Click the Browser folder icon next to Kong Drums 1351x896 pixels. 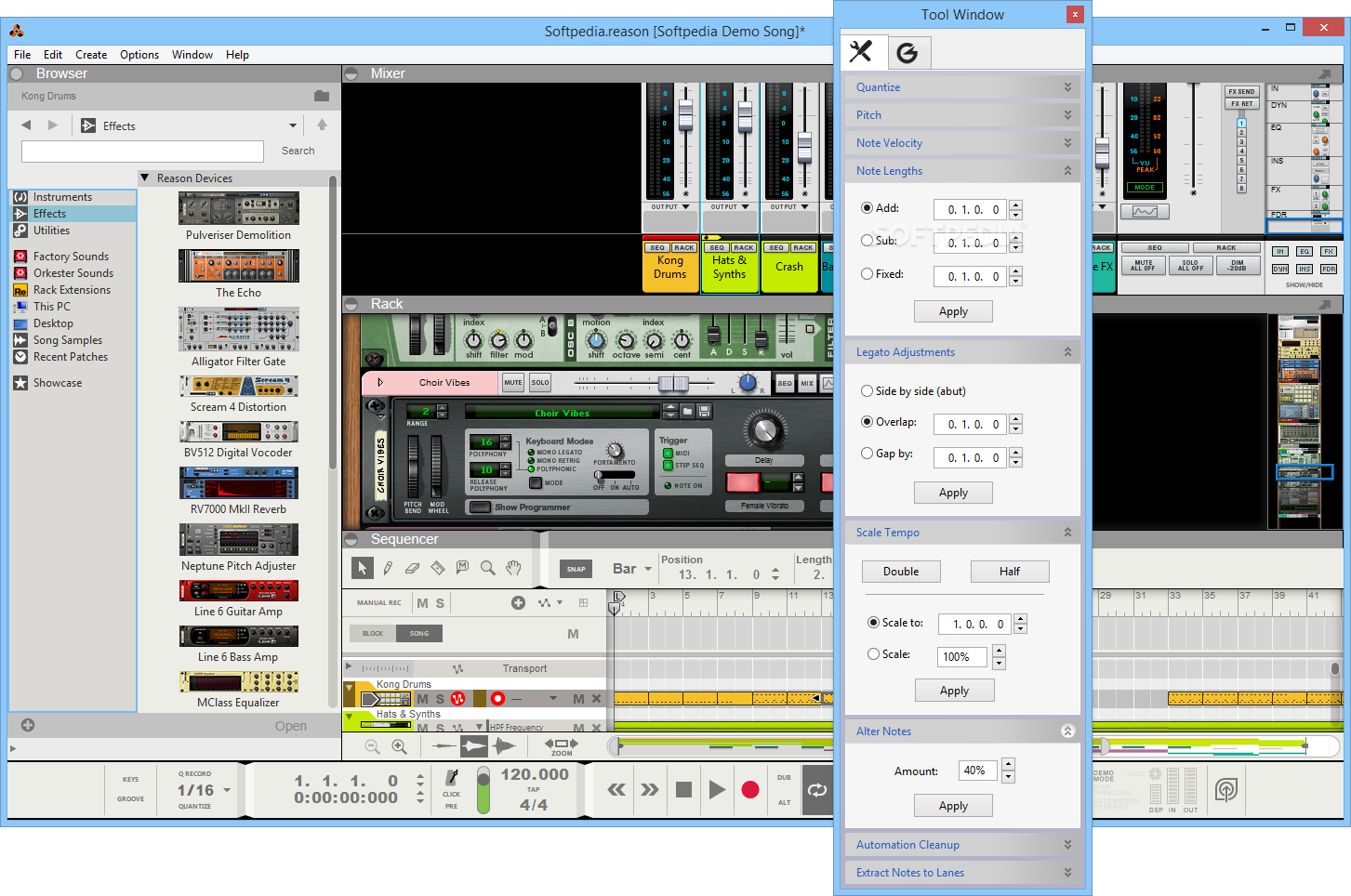coord(322,96)
